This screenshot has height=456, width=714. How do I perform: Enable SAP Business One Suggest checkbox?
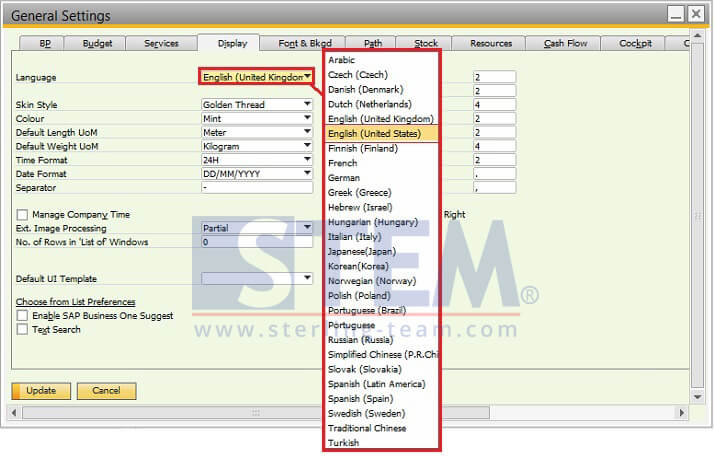(22, 315)
